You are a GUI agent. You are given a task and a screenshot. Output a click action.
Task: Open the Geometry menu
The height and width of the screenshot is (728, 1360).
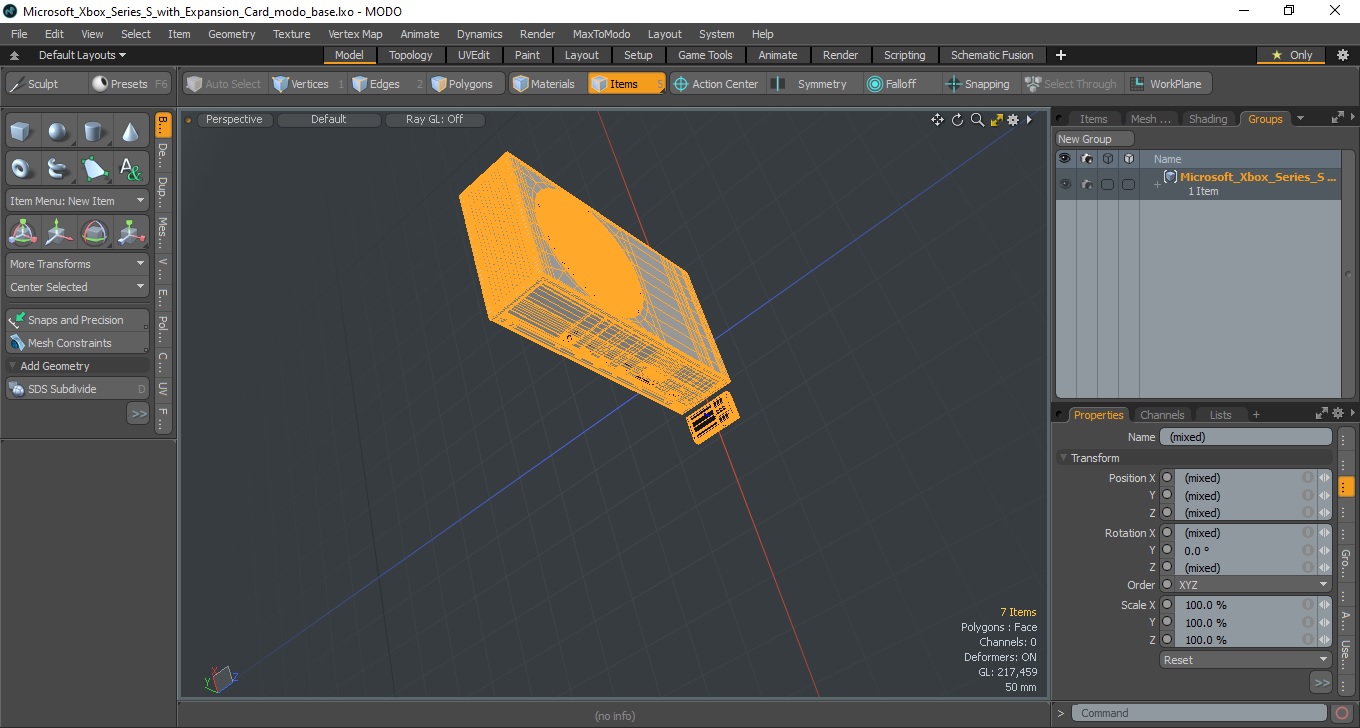(x=232, y=34)
